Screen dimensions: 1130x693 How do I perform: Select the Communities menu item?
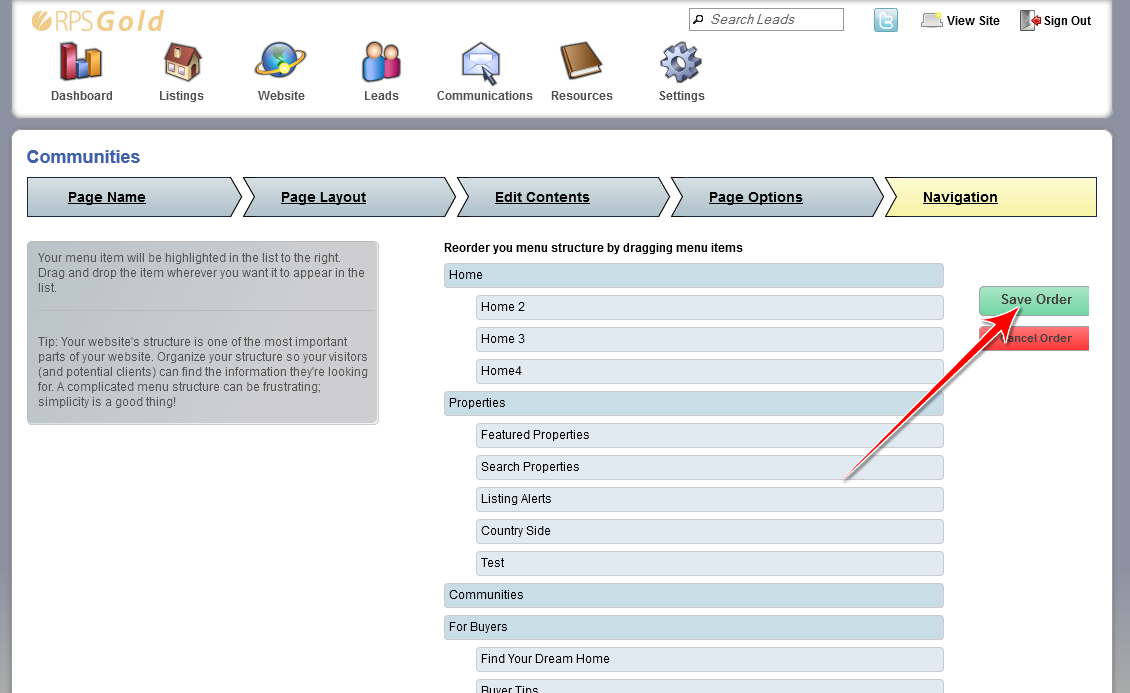coord(693,595)
